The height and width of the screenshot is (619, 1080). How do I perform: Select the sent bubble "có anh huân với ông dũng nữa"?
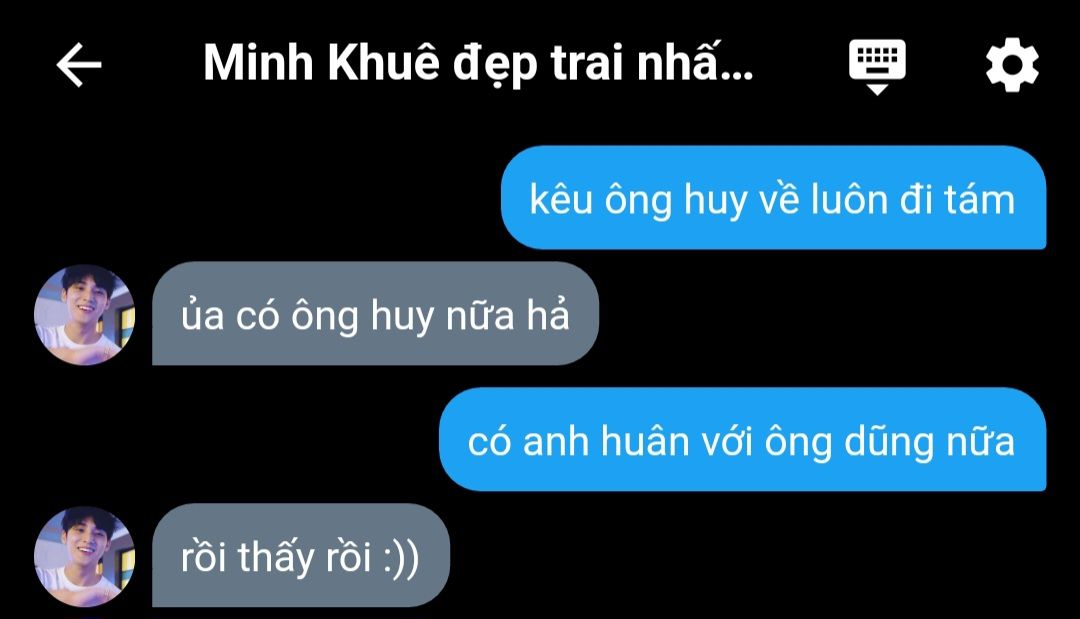[x=742, y=439]
